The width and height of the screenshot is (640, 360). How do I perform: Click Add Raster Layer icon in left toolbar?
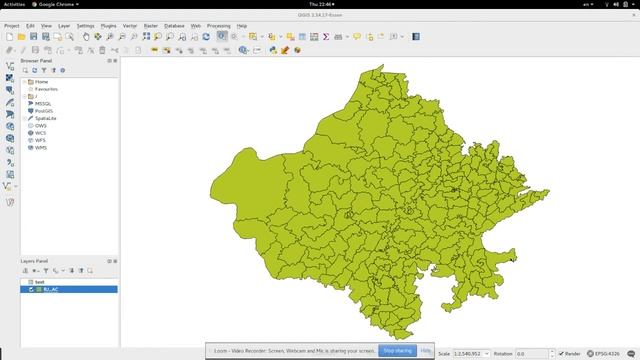tap(10, 78)
